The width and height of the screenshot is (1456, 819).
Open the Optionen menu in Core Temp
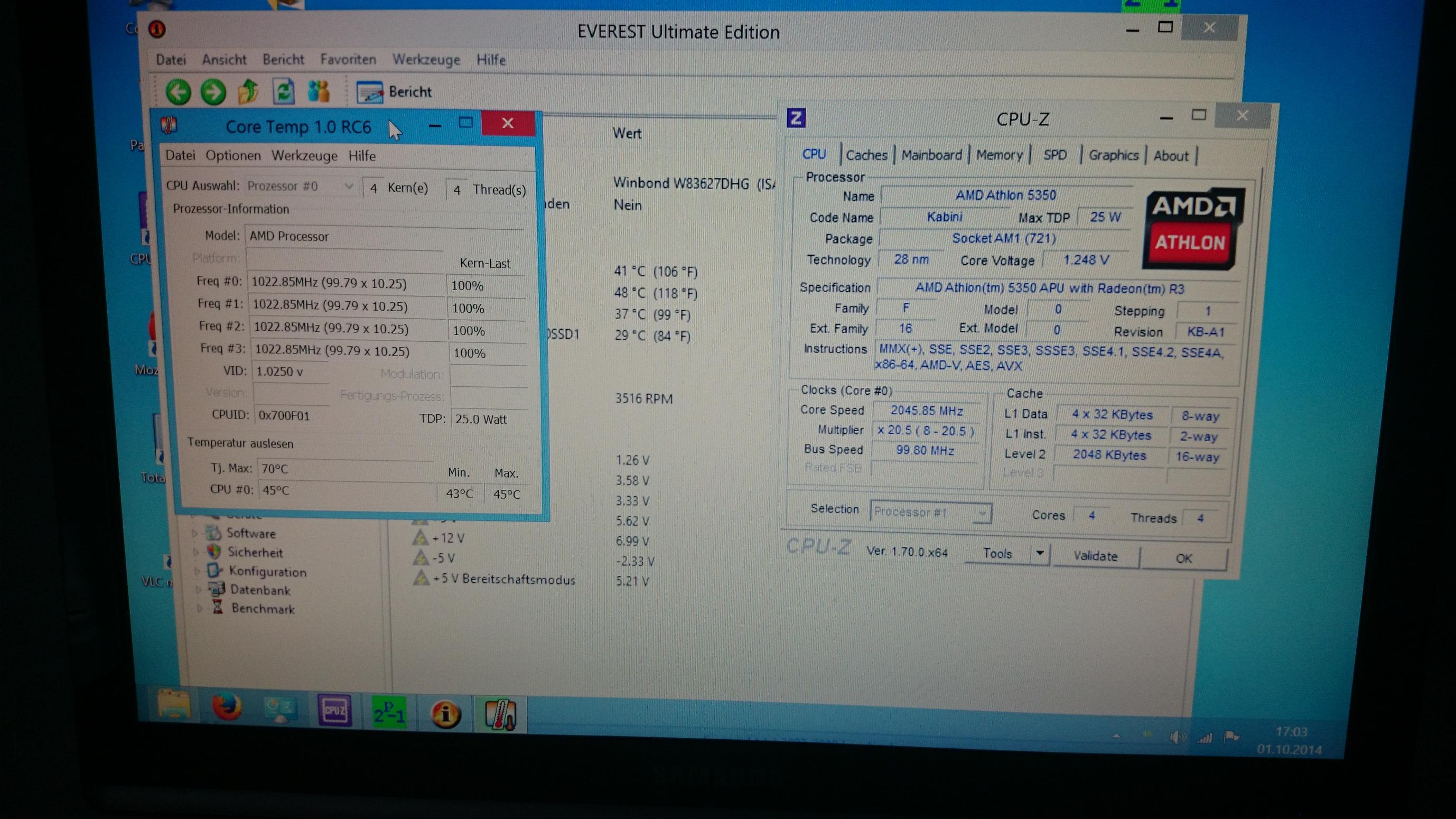click(x=233, y=155)
